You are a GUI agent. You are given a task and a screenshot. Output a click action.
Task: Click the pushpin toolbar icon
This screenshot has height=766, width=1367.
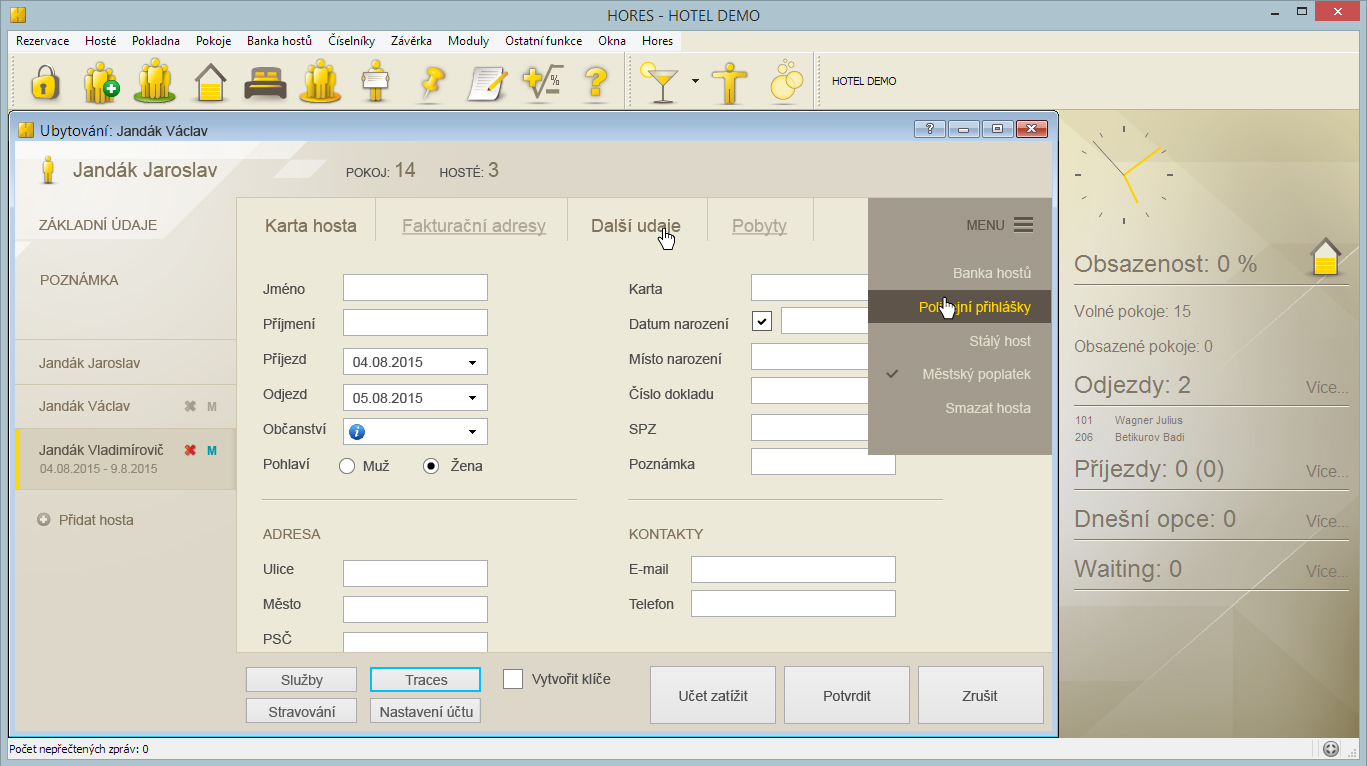[x=431, y=82]
